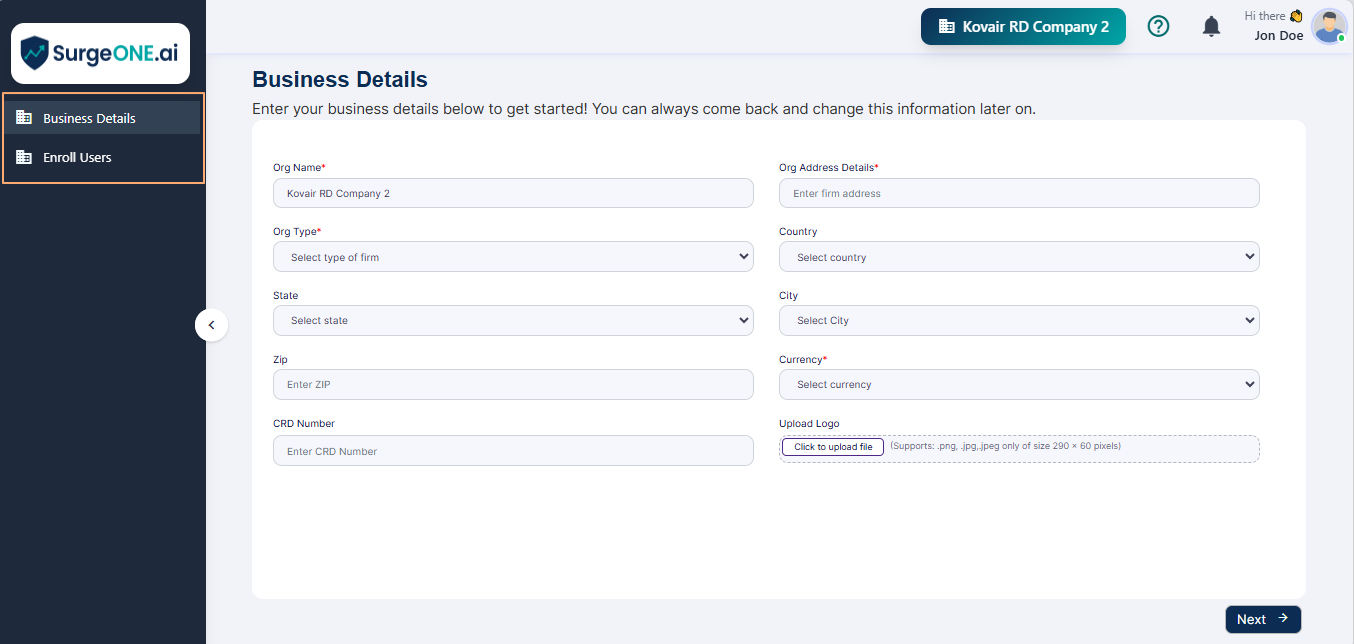Expand the City dropdown
Image resolution: width=1354 pixels, height=644 pixels.
coord(1018,321)
